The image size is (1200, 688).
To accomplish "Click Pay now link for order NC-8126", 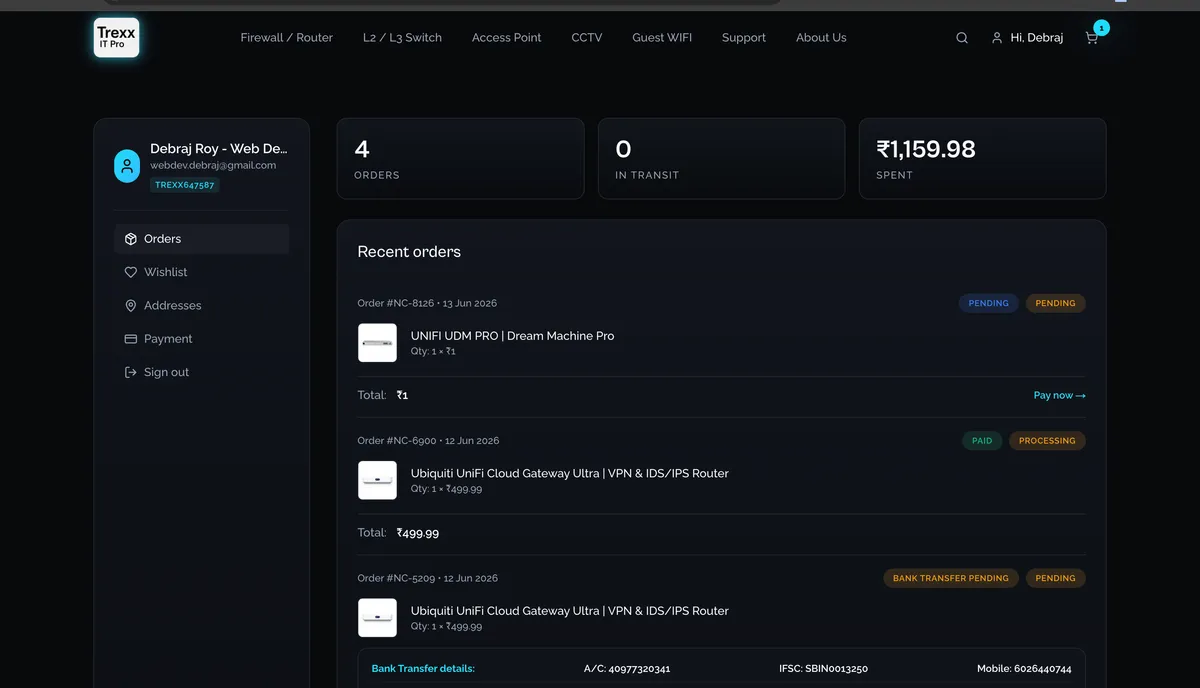I will 1060,395.
